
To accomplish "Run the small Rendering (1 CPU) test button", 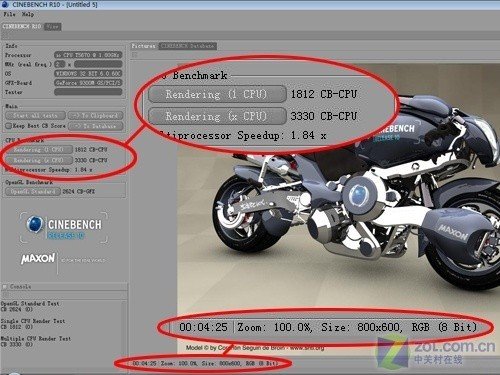I will (39, 150).
